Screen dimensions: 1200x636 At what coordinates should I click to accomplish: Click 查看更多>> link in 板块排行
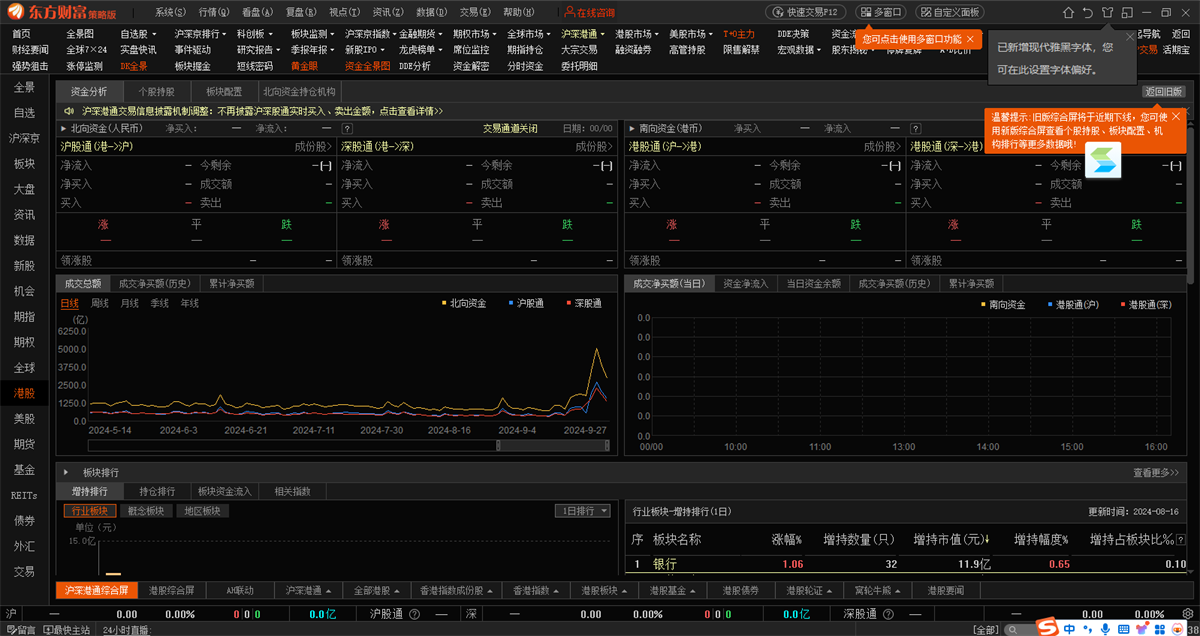[x=1158, y=472]
